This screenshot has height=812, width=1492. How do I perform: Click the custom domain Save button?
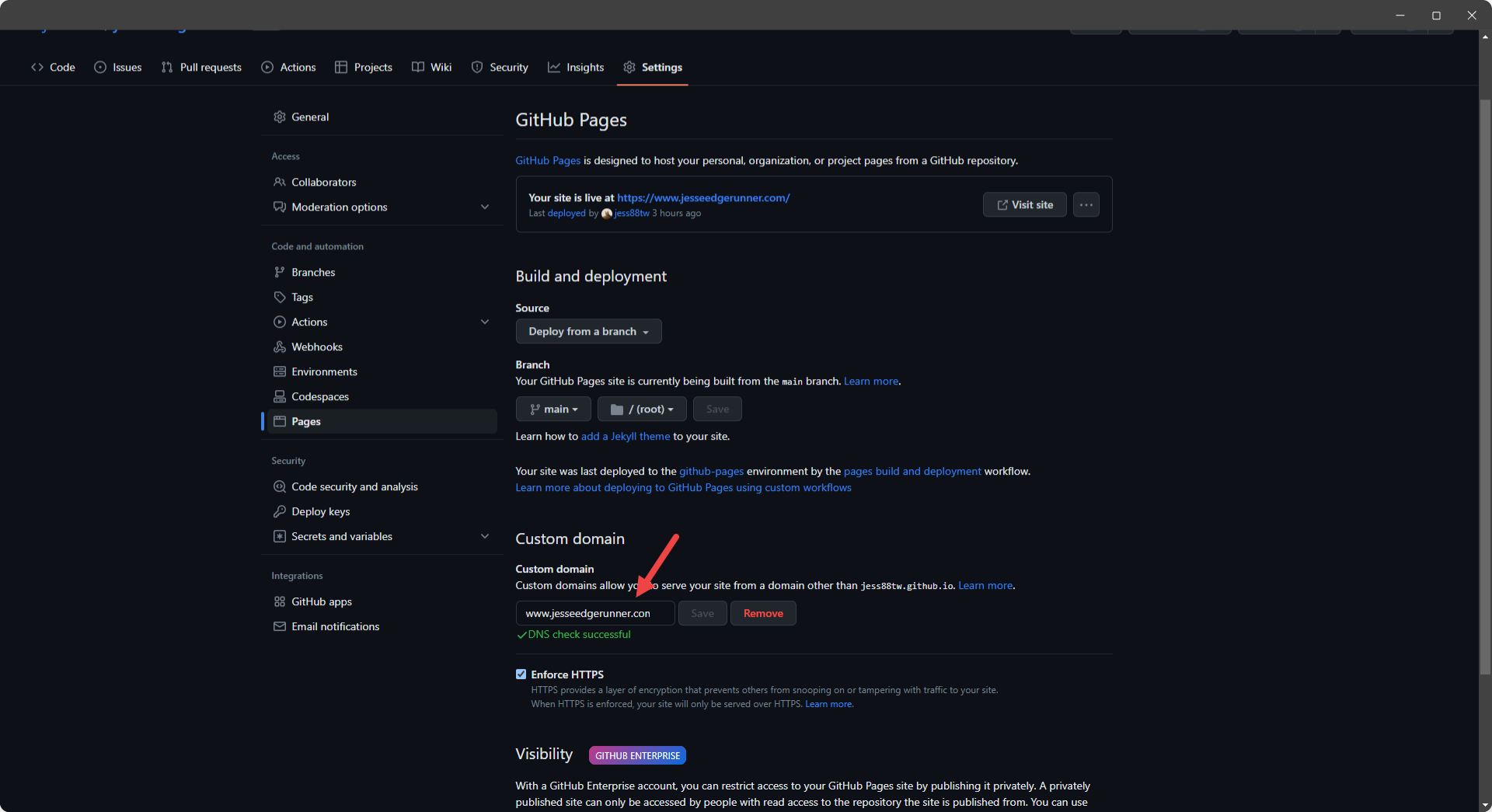point(702,613)
